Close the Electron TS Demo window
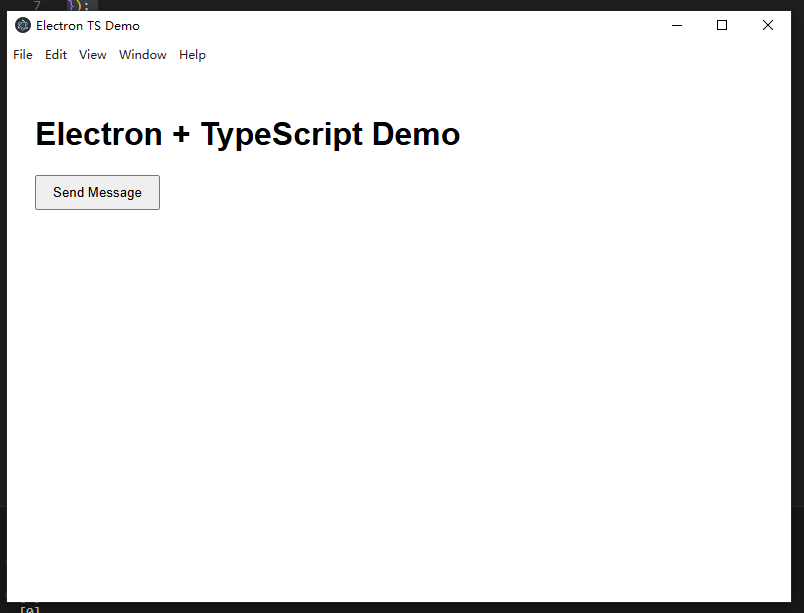This screenshot has width=804, height=613. [x=768, y=25]
